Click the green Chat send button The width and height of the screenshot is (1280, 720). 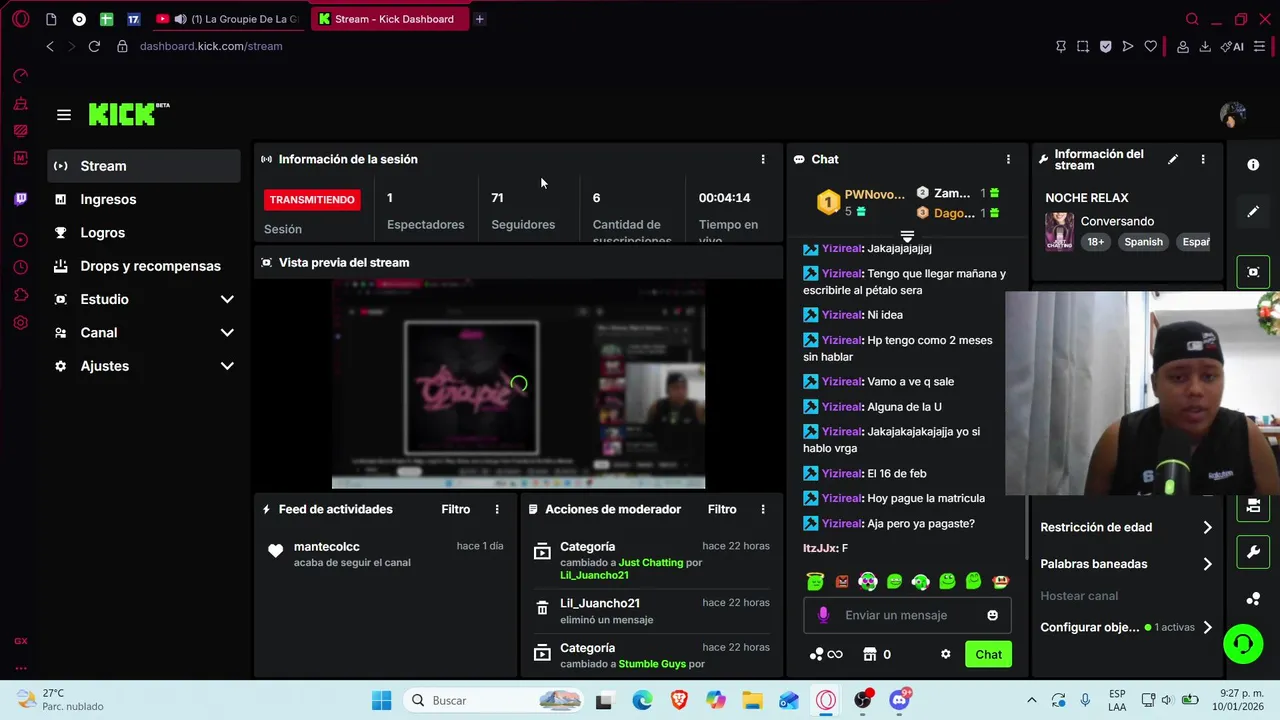coord(988,654)
